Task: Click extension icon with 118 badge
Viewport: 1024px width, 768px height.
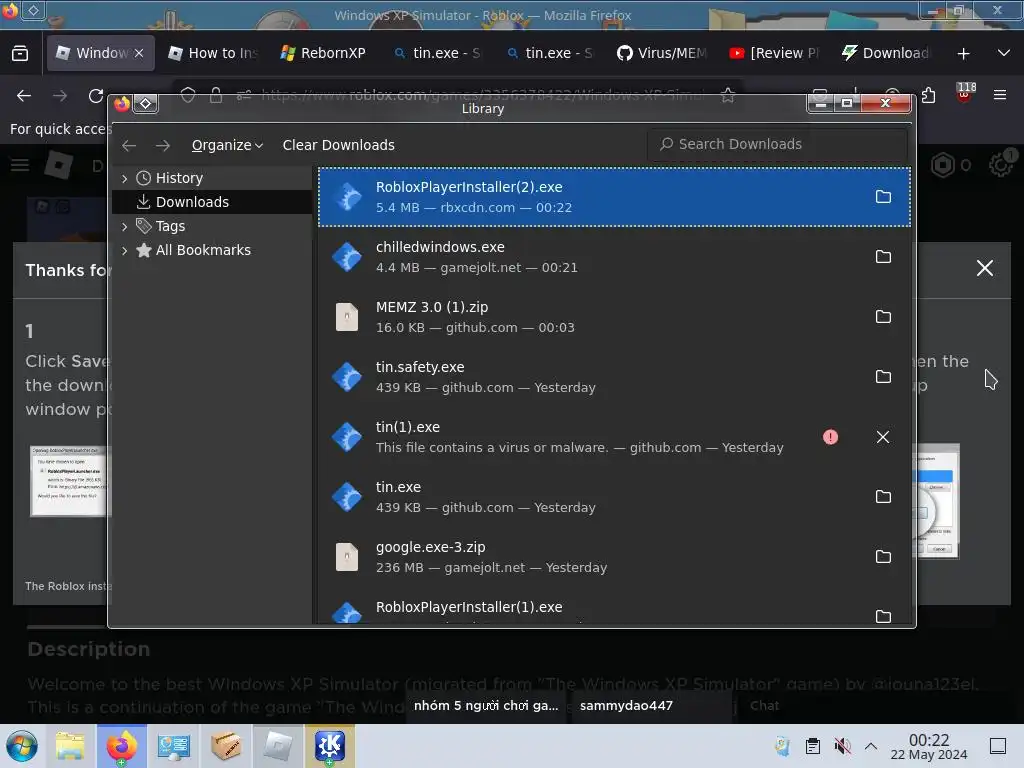Action: point(965,93)
